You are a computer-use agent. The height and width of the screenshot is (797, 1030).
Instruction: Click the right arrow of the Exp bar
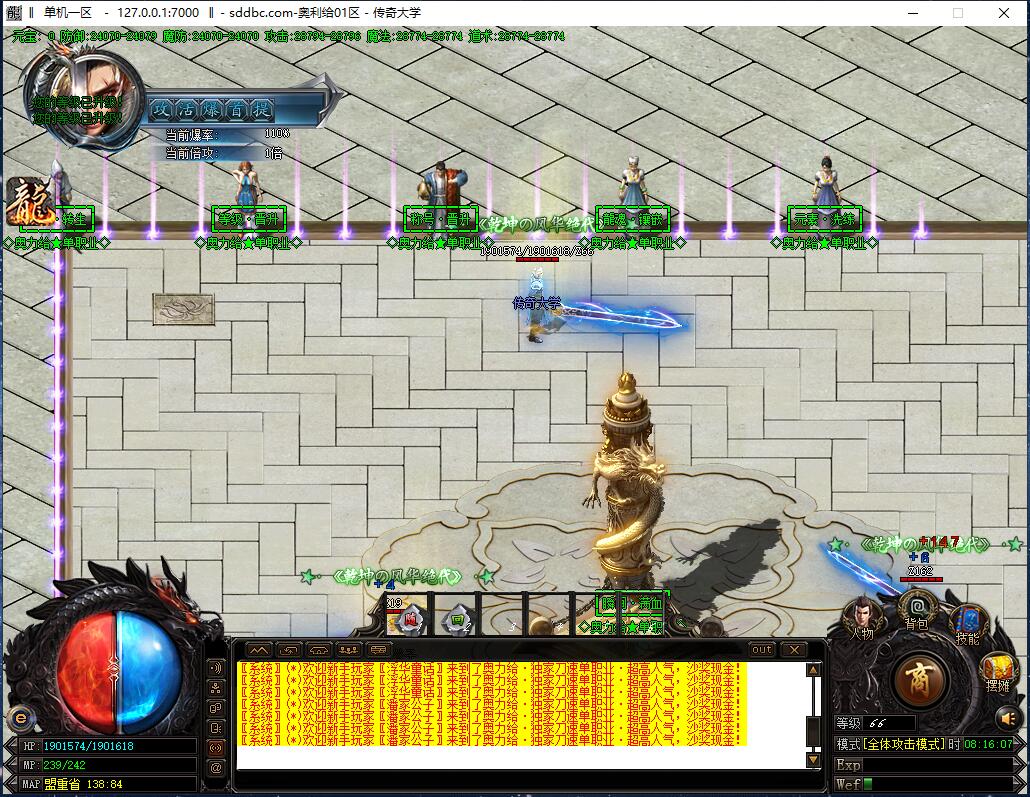click(x=1020, y=765)
